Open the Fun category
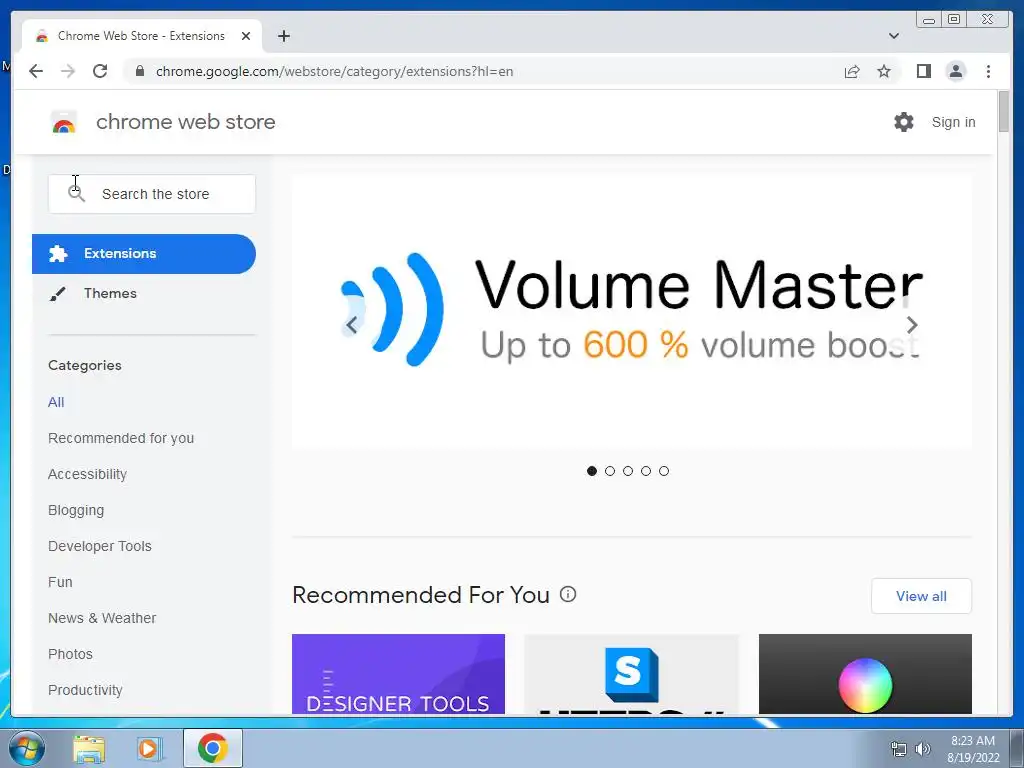Screen dimensions: 1024x768 (60, 582)
